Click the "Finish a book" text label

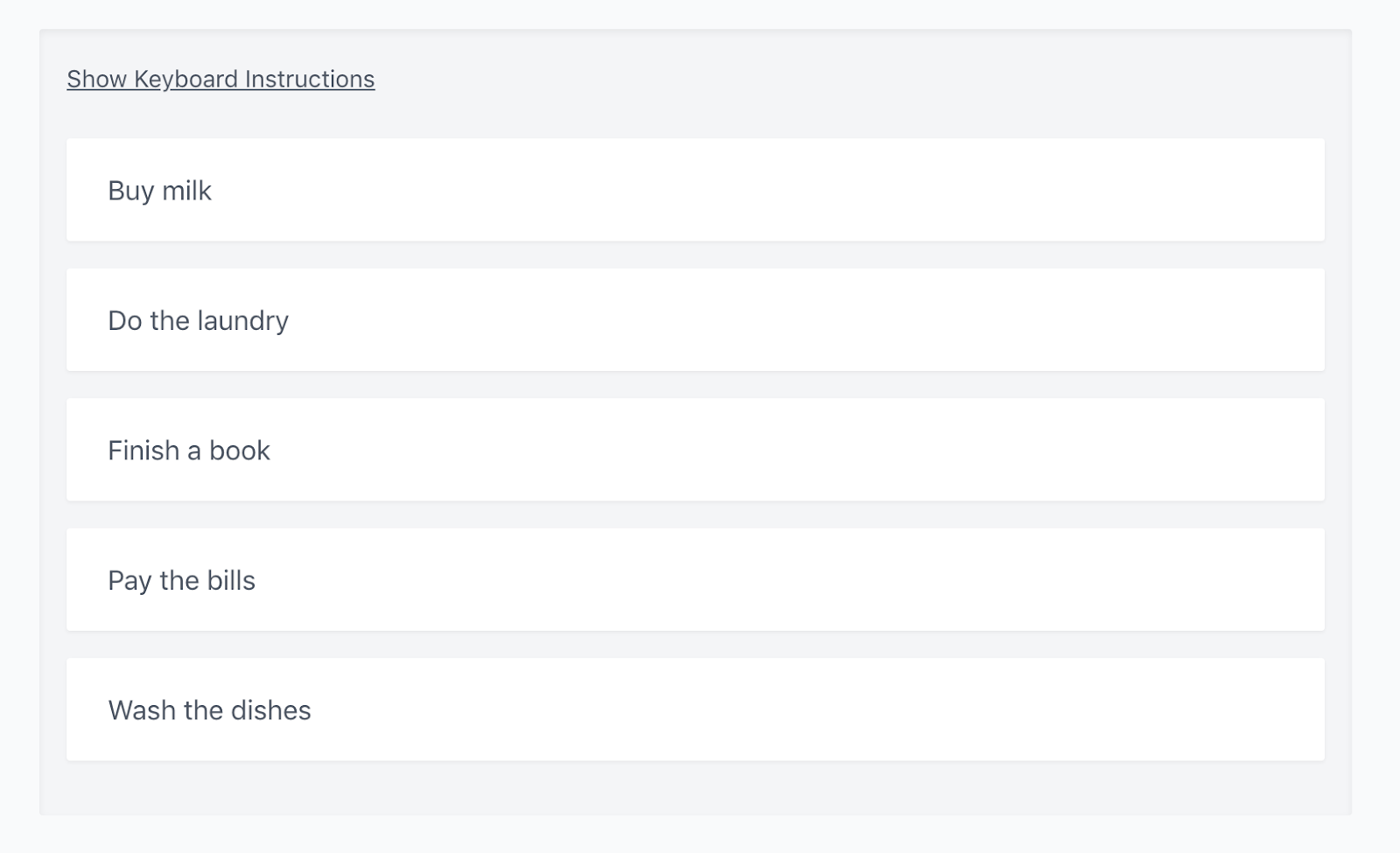click(189, 451)
